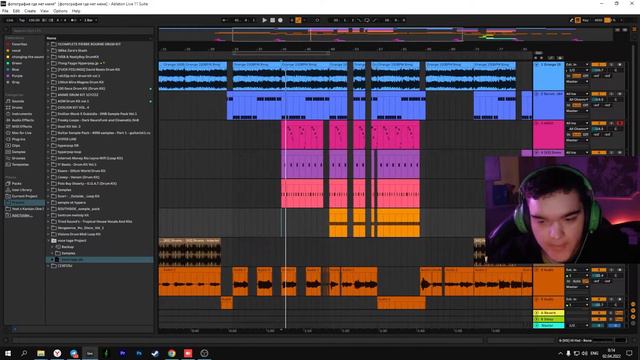
Task: Open quantization '1 Bar' dropdown
Action: [x=89, y=20]
